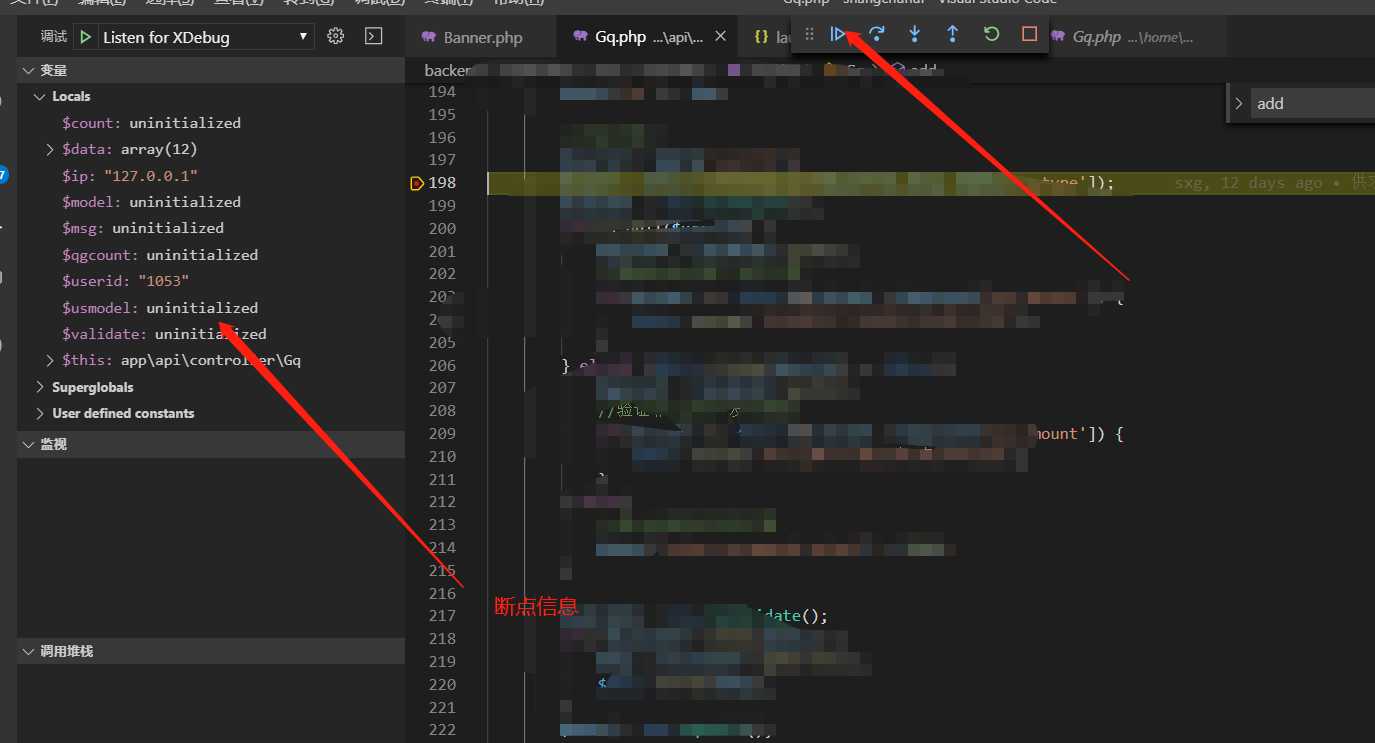Toggle replace with find widget chevron
Screen dimensions: 1375x743
(x=1238, y=103)
